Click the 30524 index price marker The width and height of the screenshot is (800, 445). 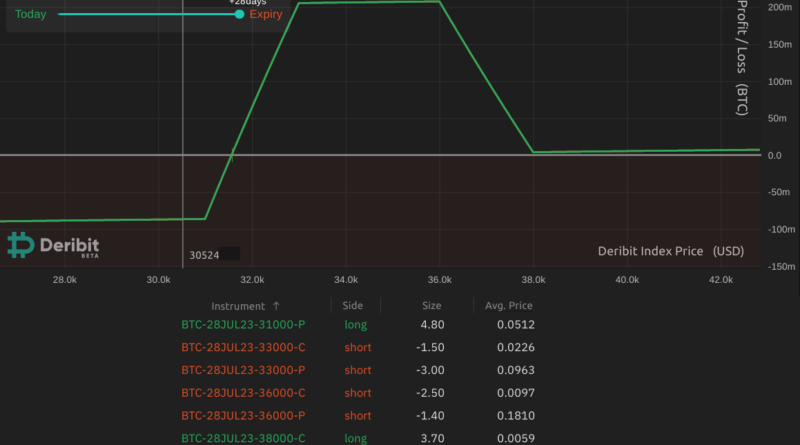coord(205,255)
